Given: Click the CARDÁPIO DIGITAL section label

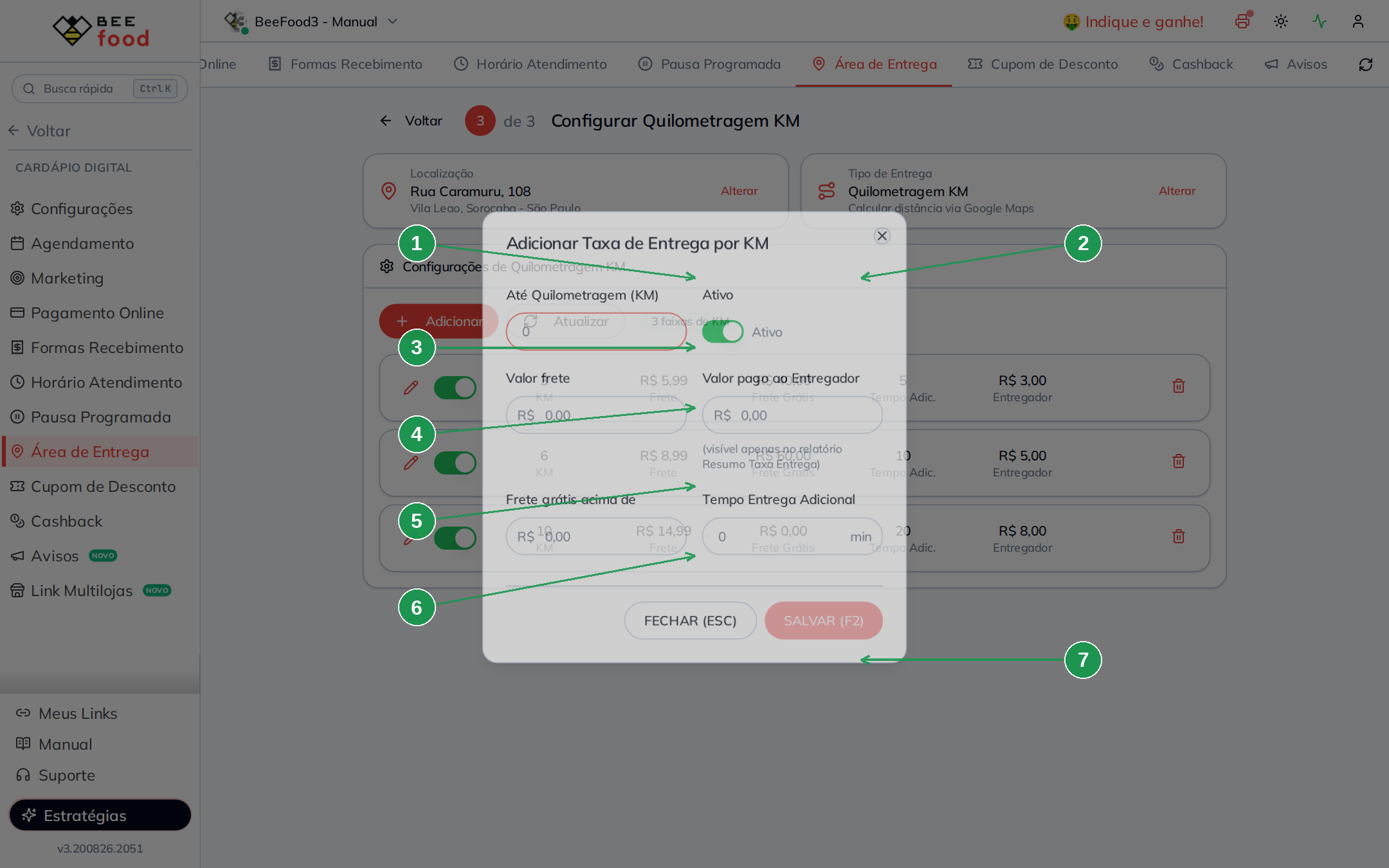Looking at the screenshot, I should 73,168.
